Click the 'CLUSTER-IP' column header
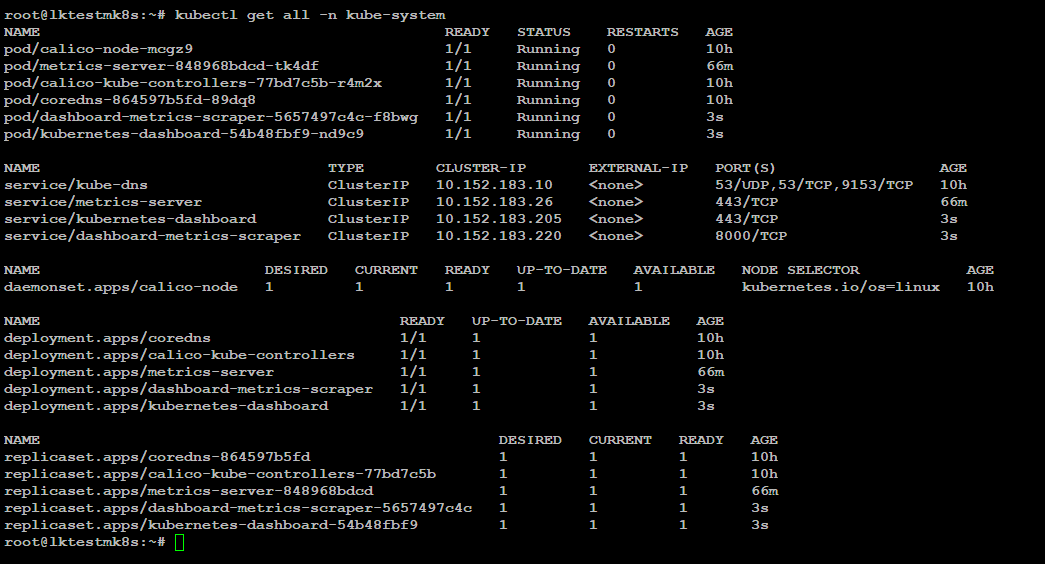This screenshot has height=564, width=1045. [x=481, y=168]
